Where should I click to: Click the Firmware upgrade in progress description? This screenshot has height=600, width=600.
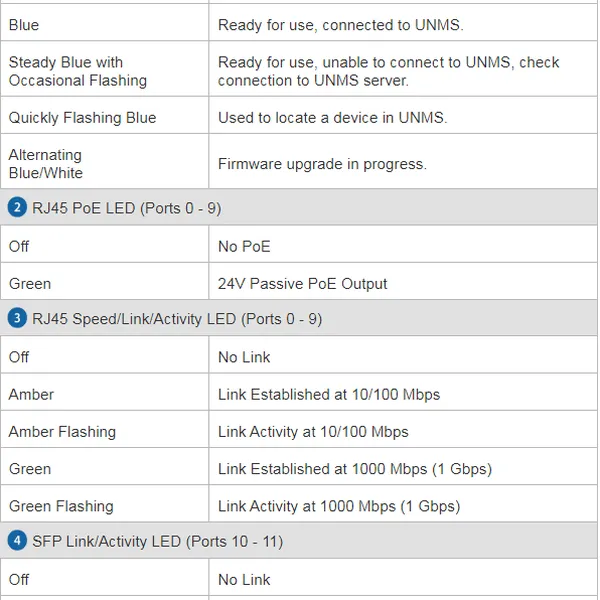[322, 164]
